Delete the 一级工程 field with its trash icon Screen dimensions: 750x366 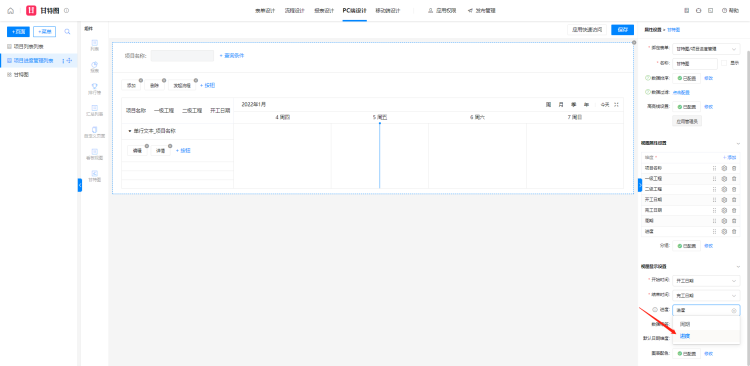(734, 178)
